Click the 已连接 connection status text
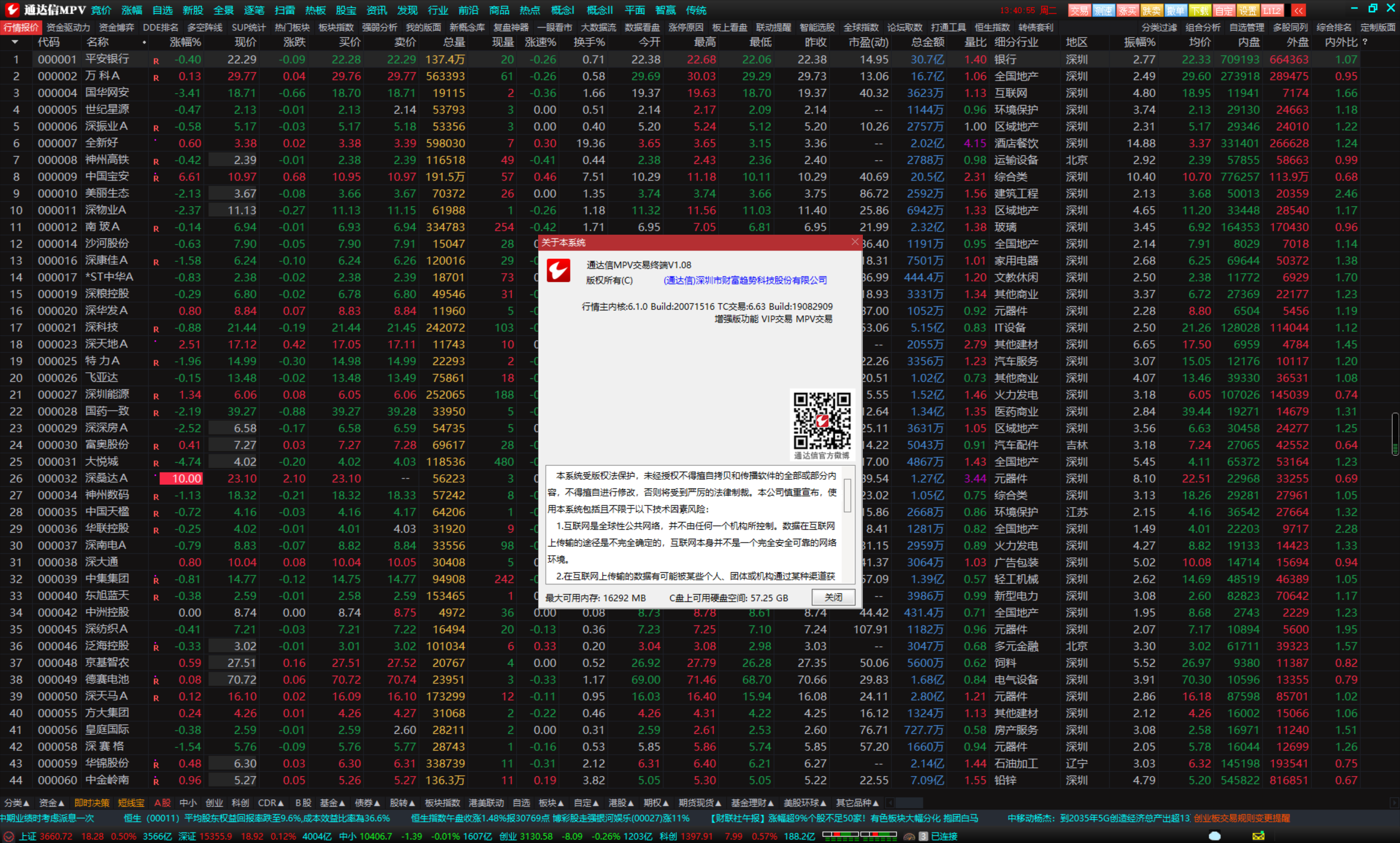Image resolution: width=1400 pixels, height=843 pixels. point(945,836)
